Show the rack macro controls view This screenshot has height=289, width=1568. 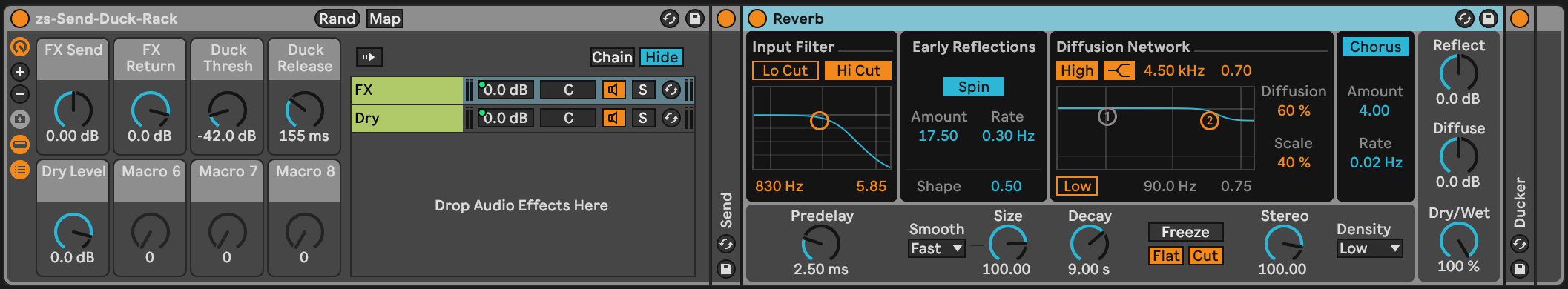coord(20,144)
